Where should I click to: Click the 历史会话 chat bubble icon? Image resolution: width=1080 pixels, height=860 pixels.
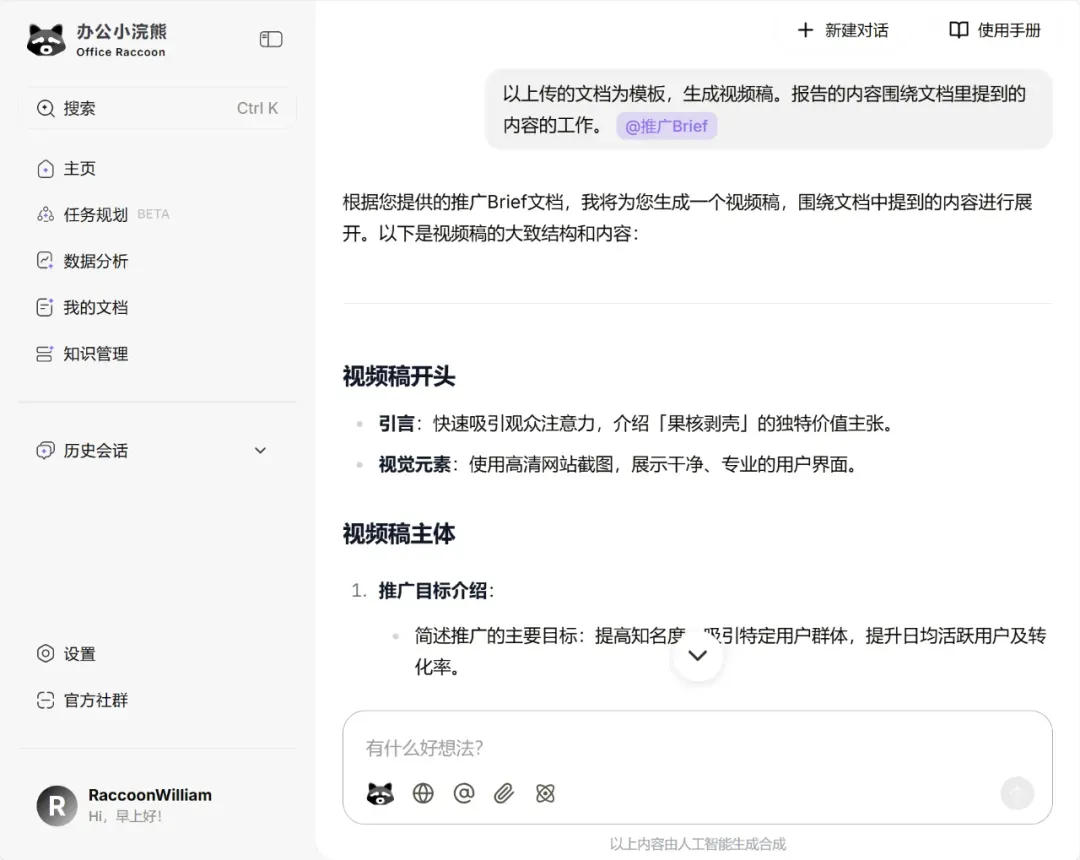45,450
